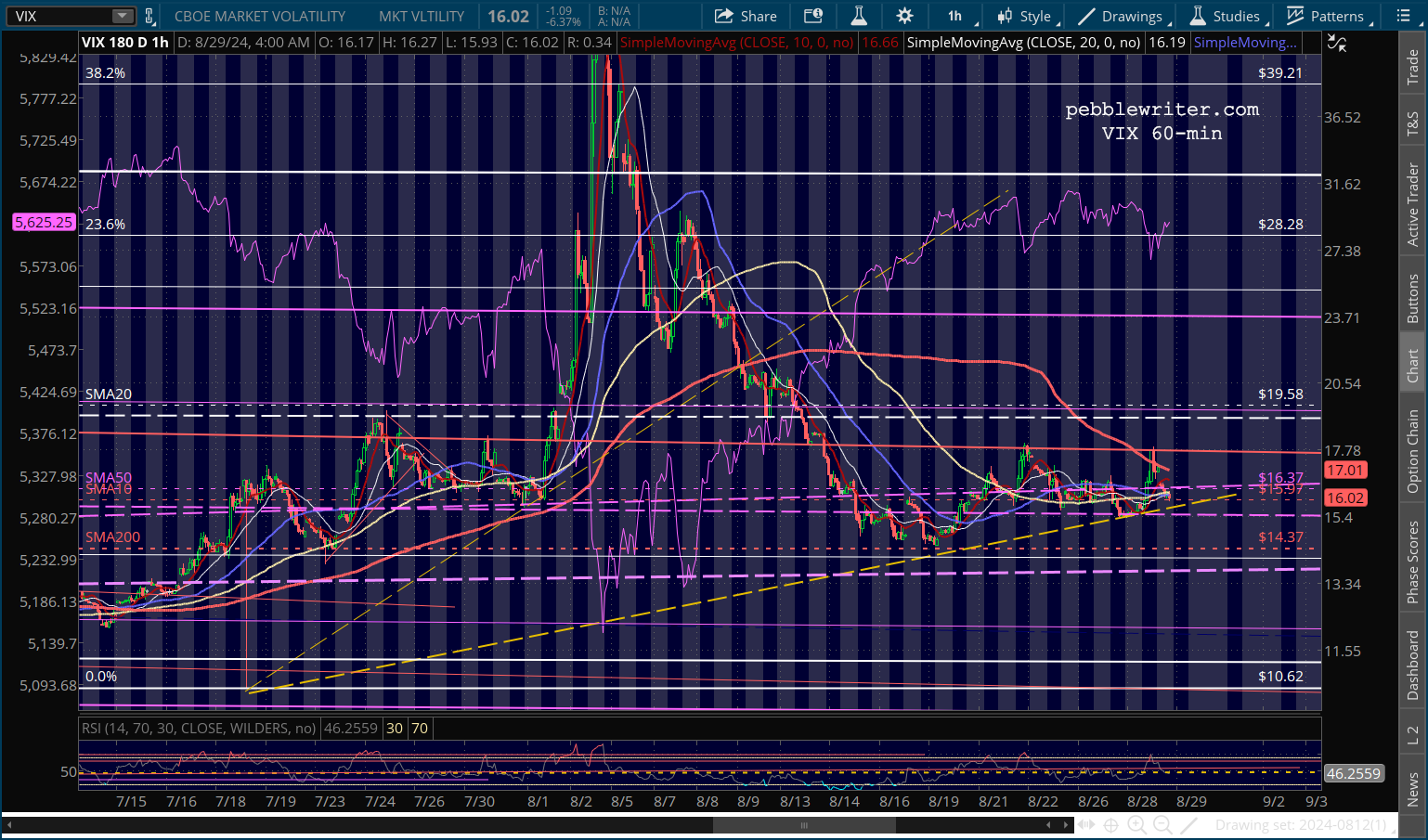The width and height of the screenshot is (1428, 840).
Task: Click the horizontal chart scrollbar thumb
Action: (x=803, y=824)
